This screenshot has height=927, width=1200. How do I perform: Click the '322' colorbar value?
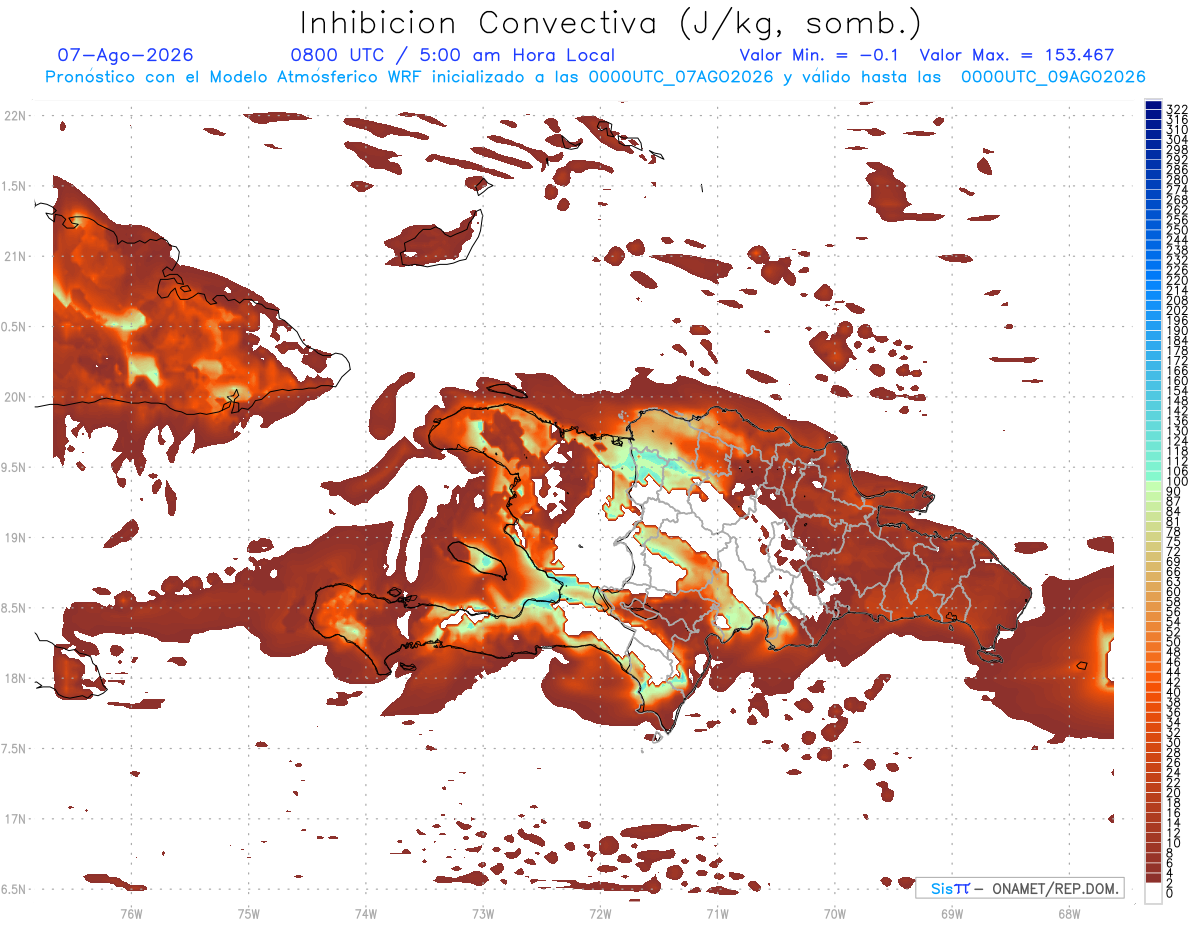[x=1176, y=108]
